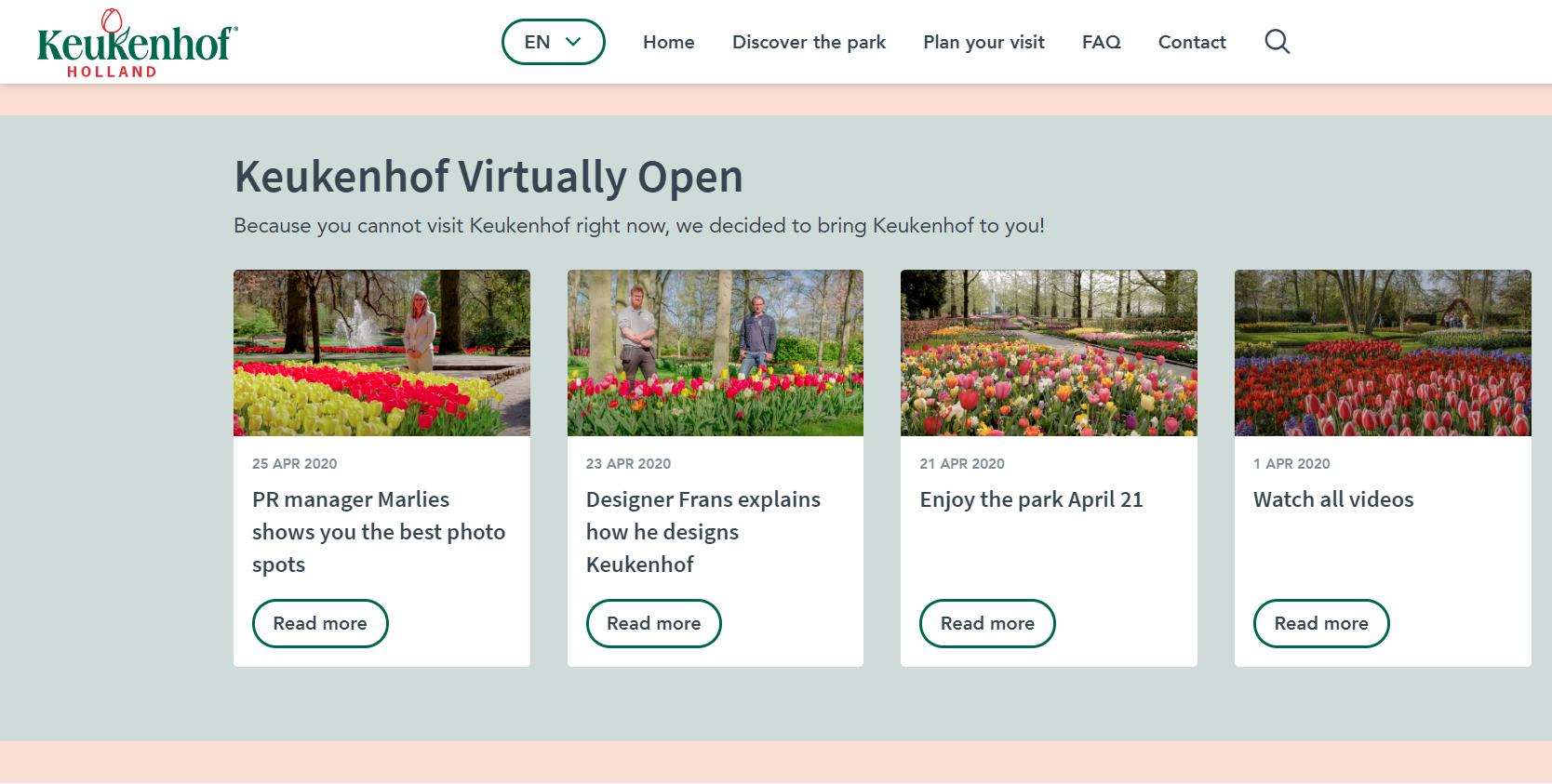Open the Contact page
Screen dimensions: 1552x784
[x=1192, y=42]
